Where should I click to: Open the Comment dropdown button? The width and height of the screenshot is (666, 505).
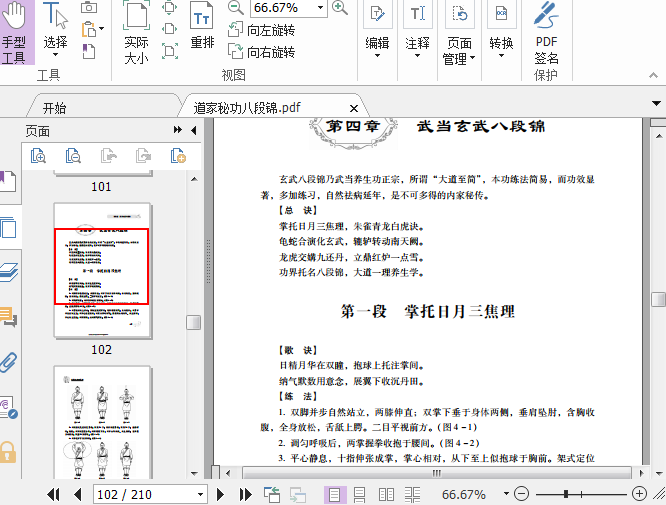[418, 30]
